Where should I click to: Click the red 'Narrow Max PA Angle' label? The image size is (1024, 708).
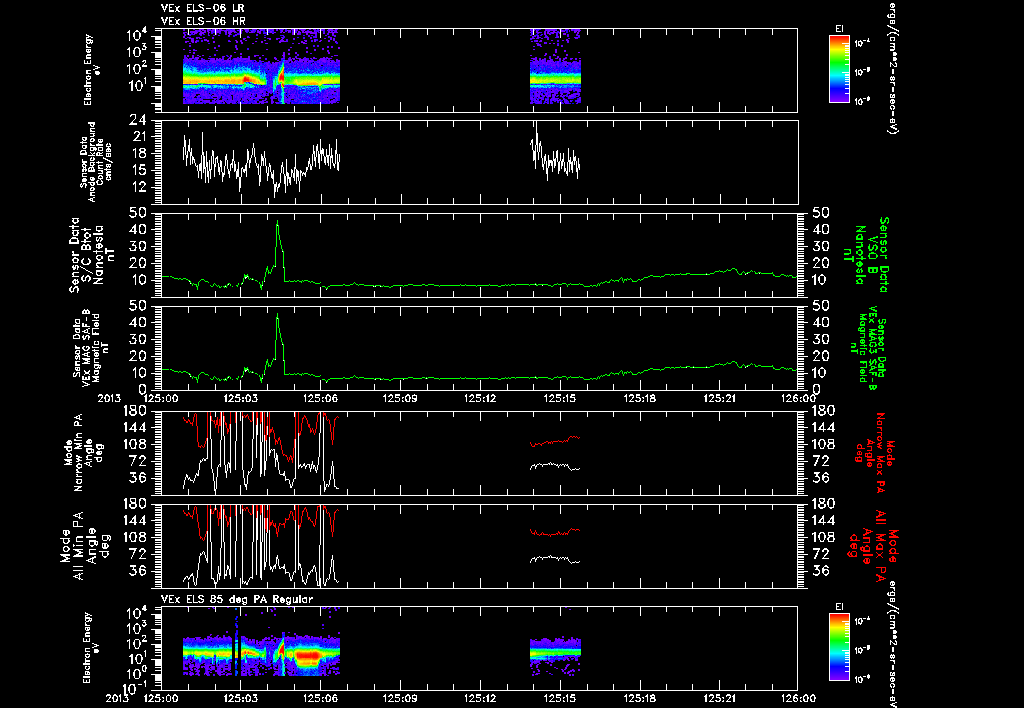point(875,452)
